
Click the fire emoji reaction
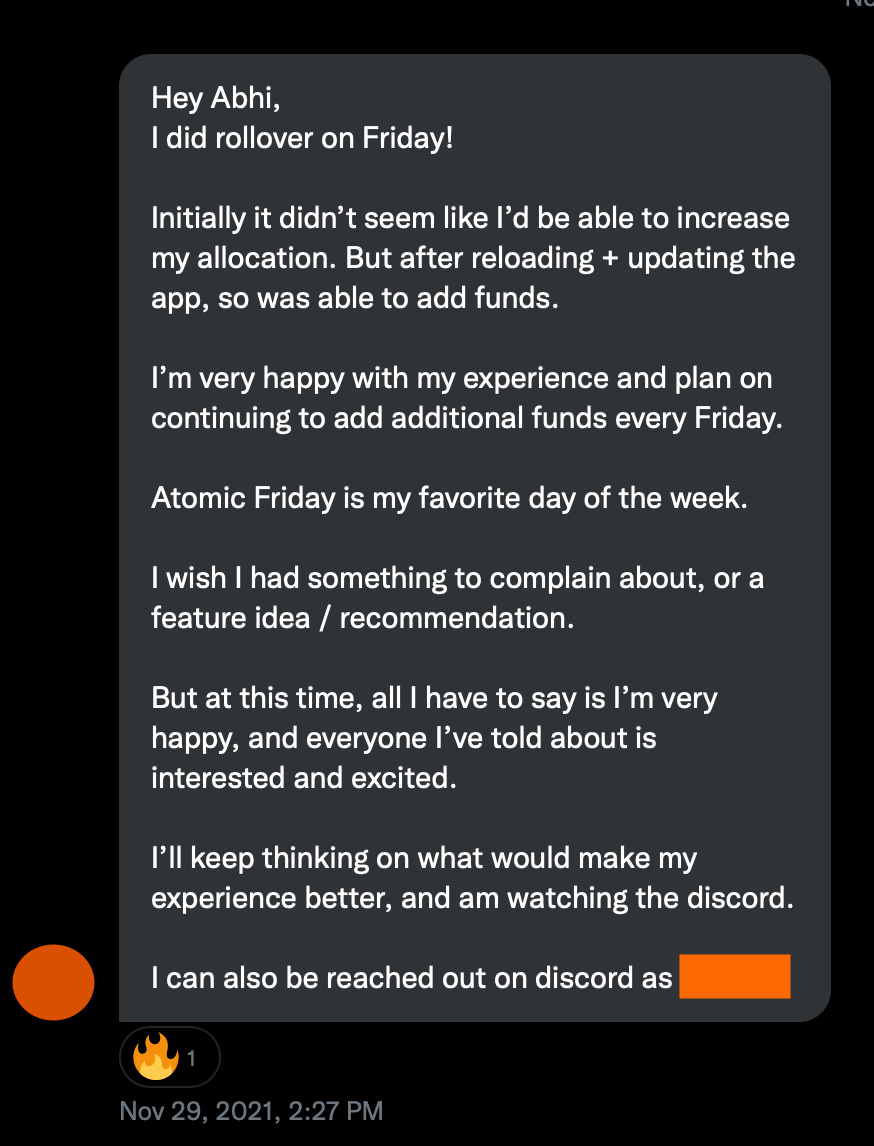pos(156,1057)
